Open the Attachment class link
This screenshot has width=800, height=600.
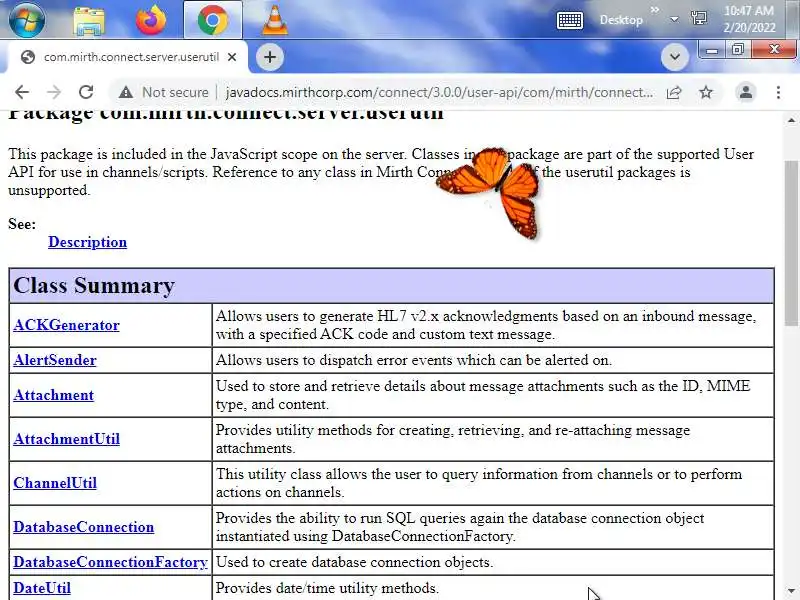(x=54, y=395)
